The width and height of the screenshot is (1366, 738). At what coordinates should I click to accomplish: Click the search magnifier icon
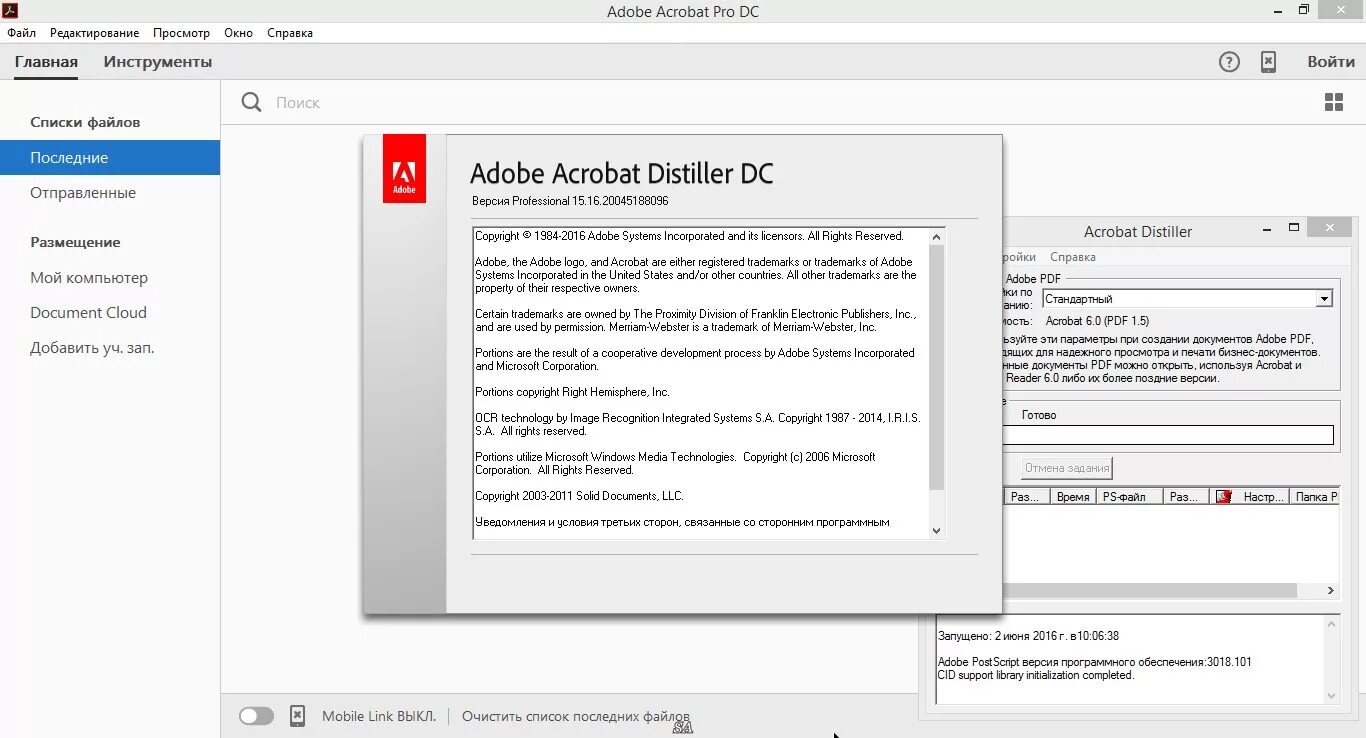coord(252,102)
